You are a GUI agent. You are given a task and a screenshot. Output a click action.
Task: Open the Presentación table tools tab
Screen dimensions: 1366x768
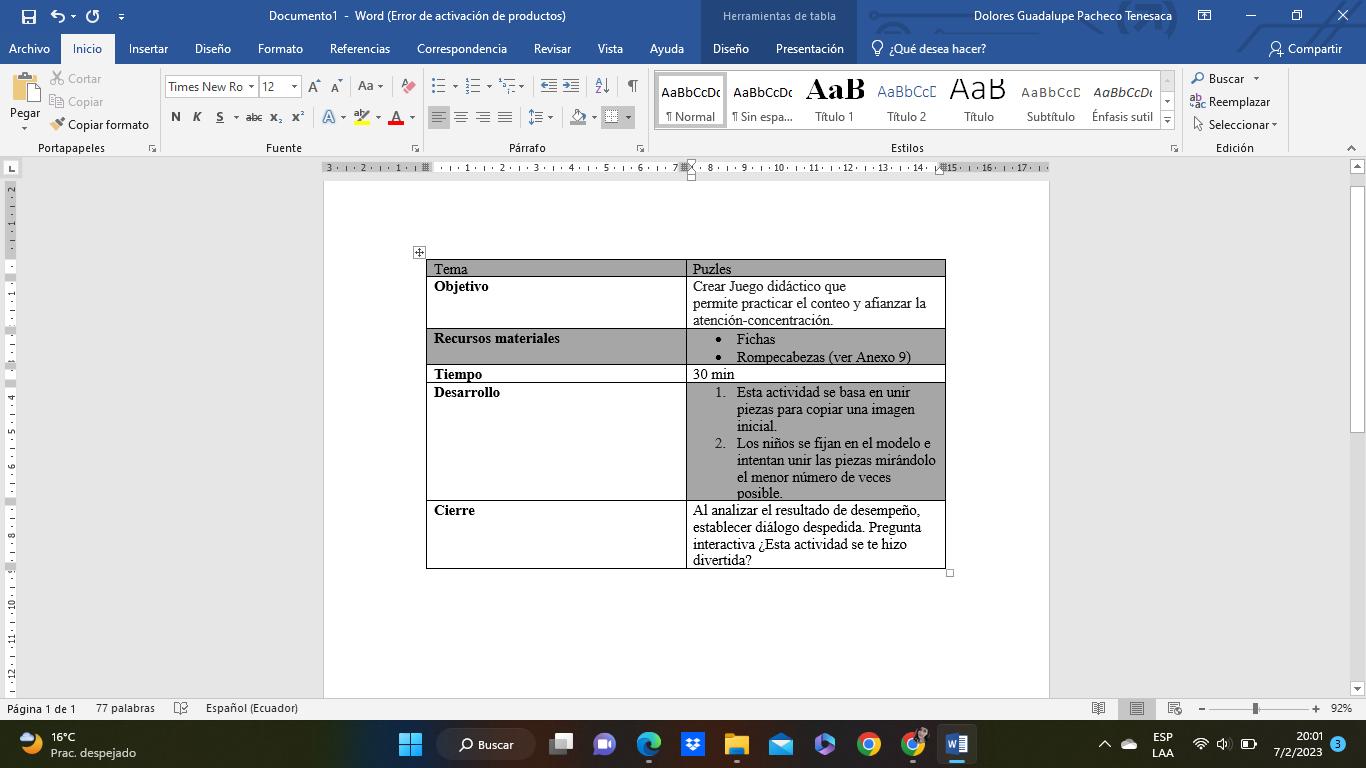coord(810,48)
